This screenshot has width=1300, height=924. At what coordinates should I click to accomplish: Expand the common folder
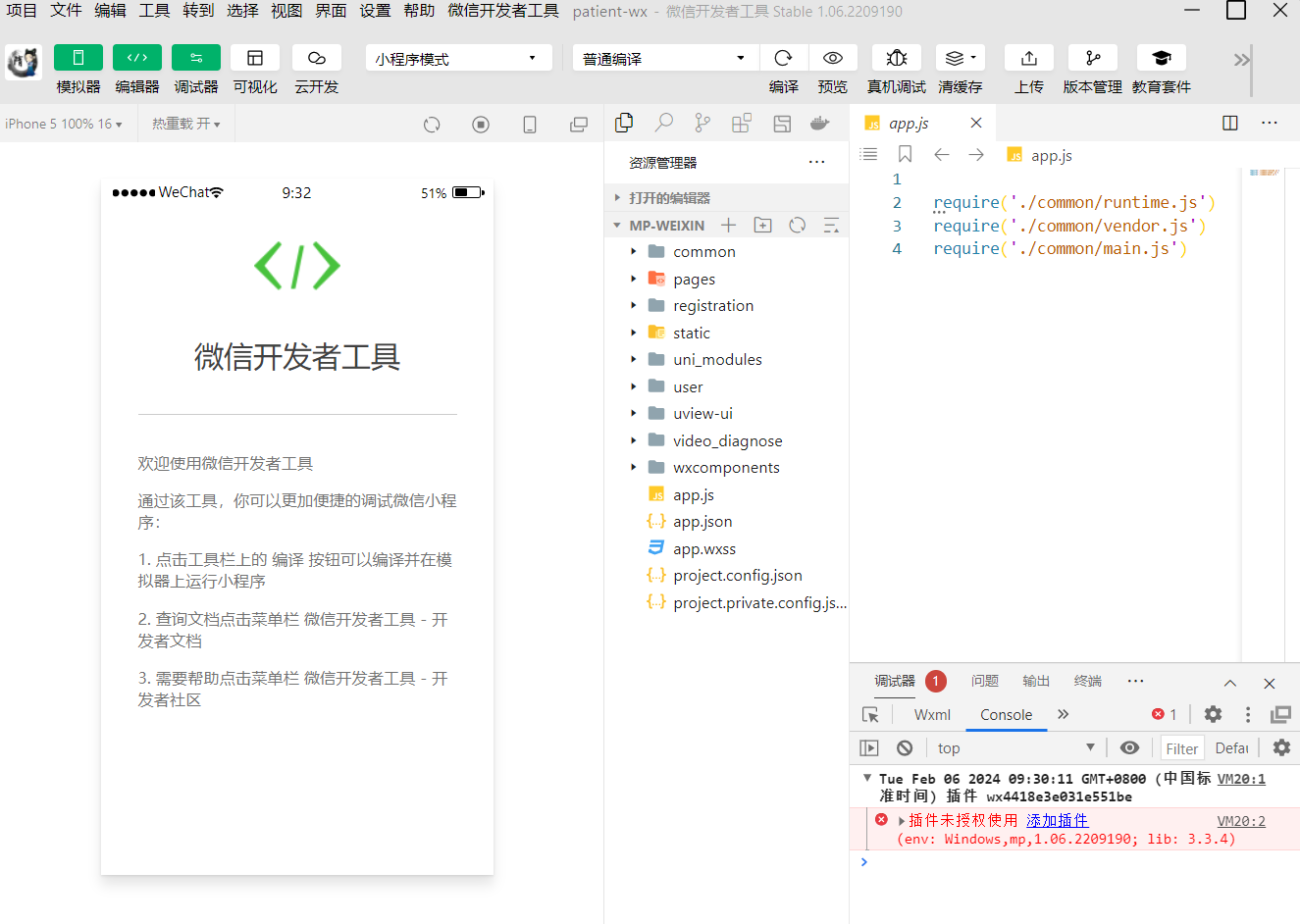pyautogui.click(x=726, y=252)
